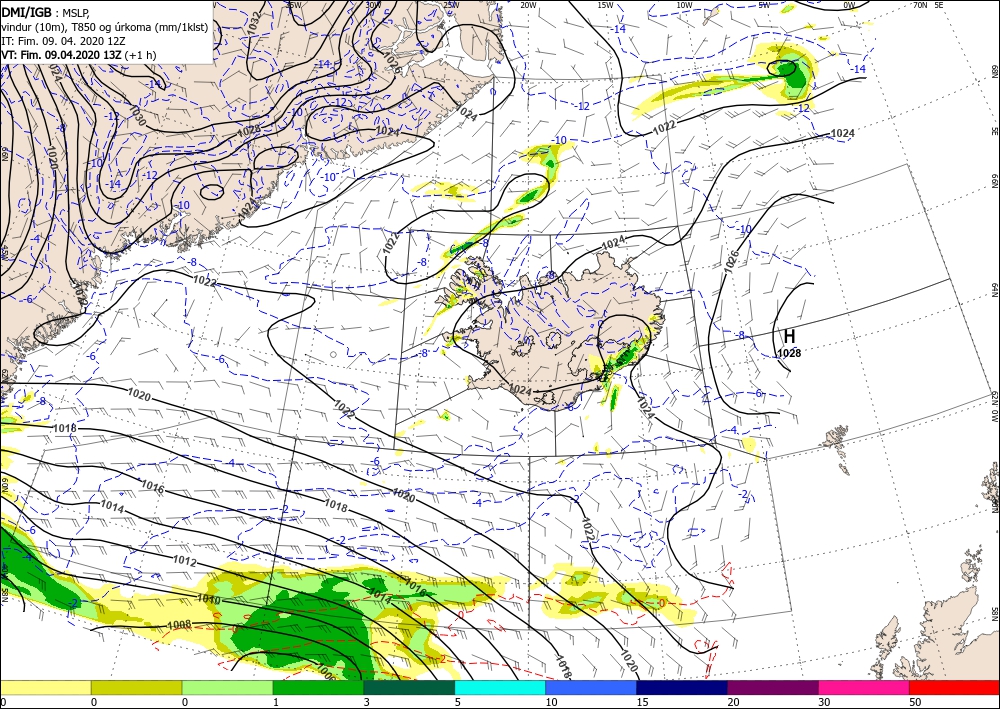Click the yellow lowest precipitation legend swatch
Screen dimensions: 1000x709
pyautogui.click(x=45, y=687)
